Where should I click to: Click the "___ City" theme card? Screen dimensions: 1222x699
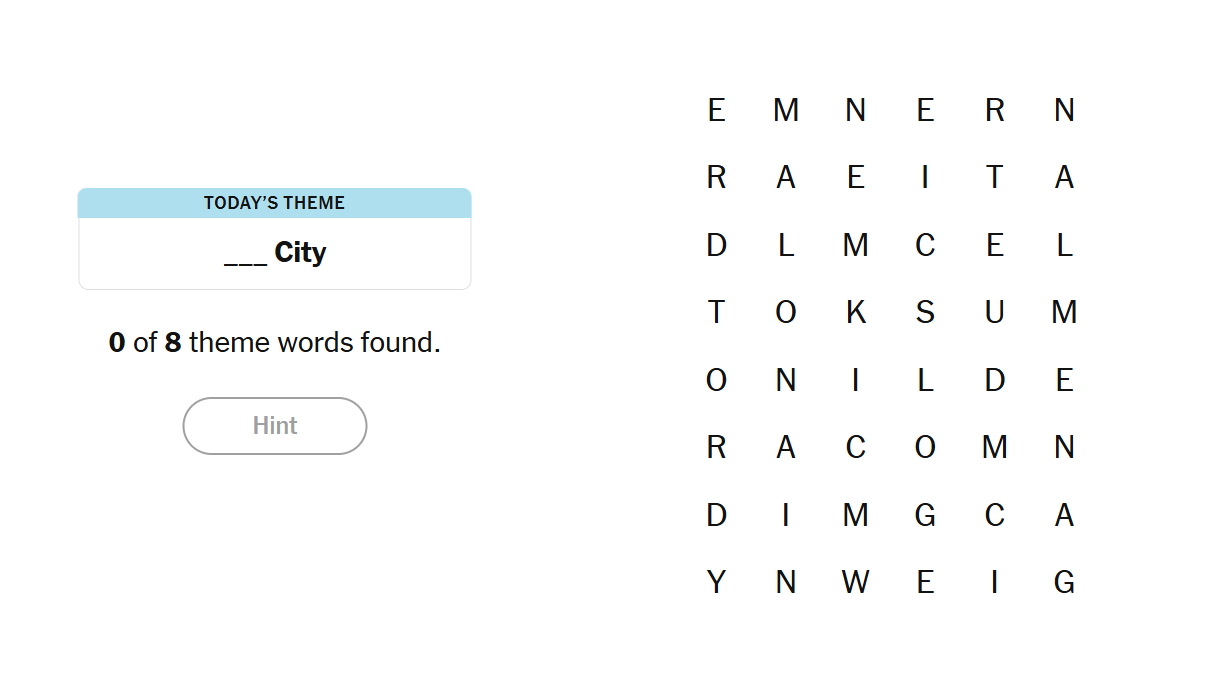(275, 252)
